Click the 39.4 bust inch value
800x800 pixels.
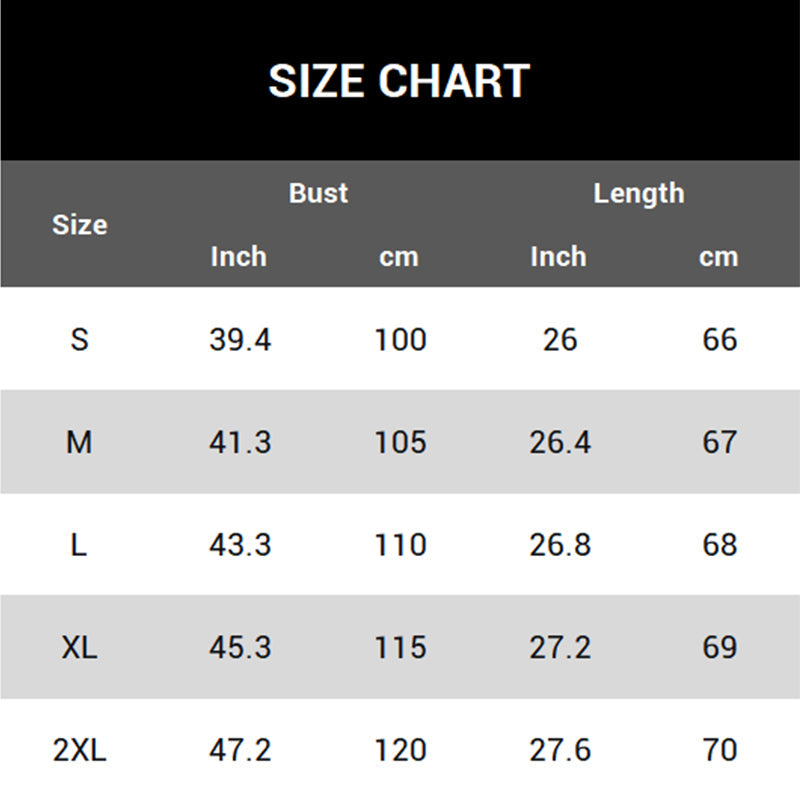pos(240,340)
